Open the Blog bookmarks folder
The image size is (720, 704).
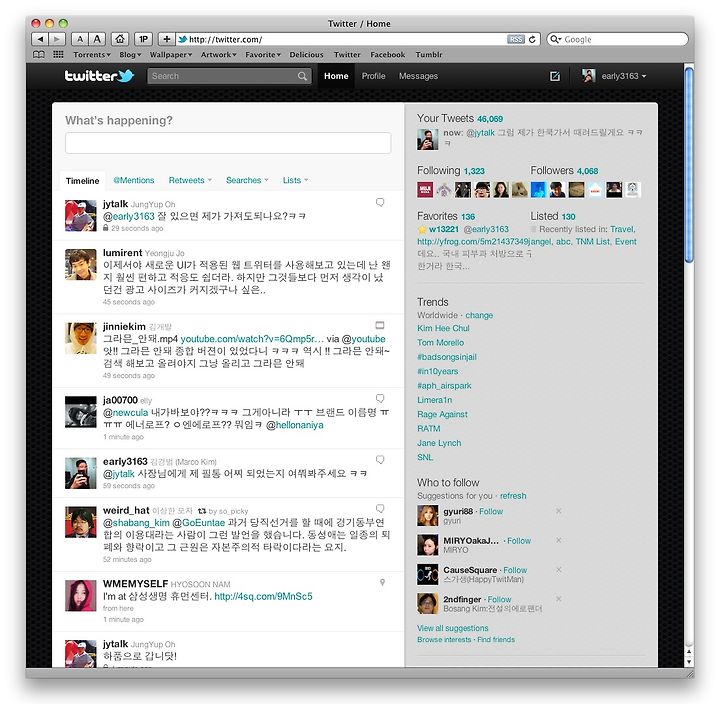point(130,55)
